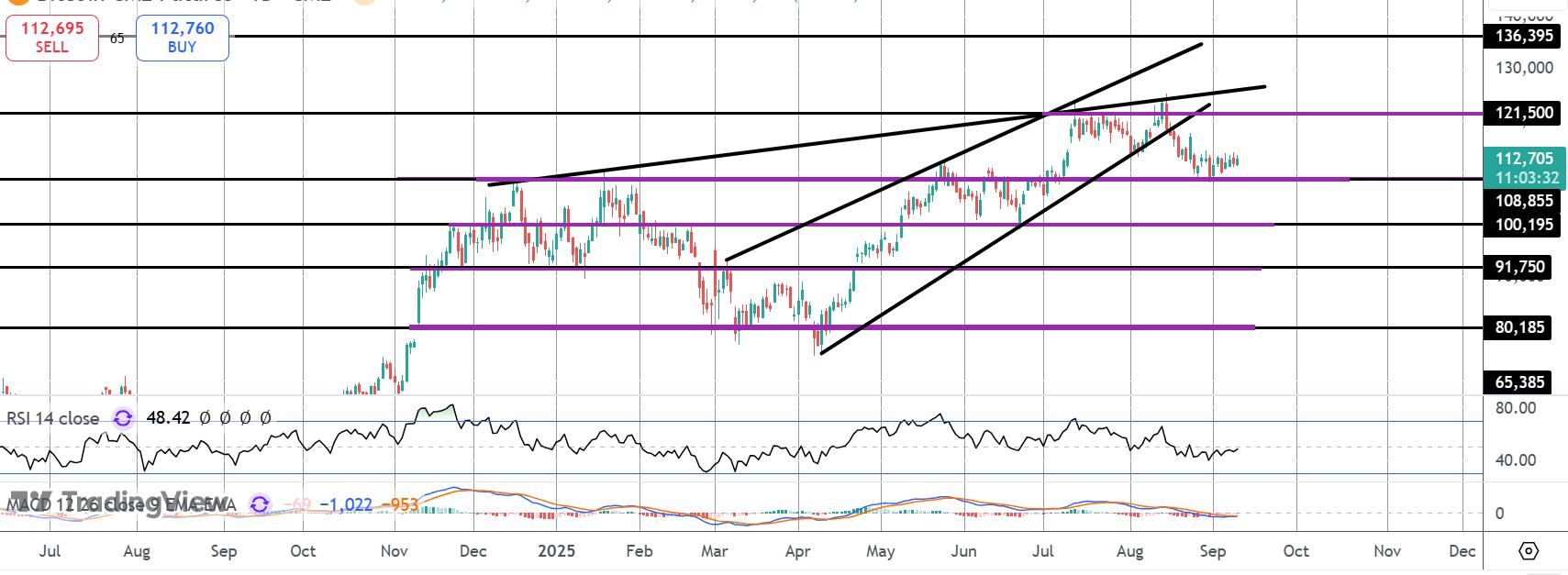Select the RSI 14 close legend
The image size is (1568, 575).
click(53, 418)
